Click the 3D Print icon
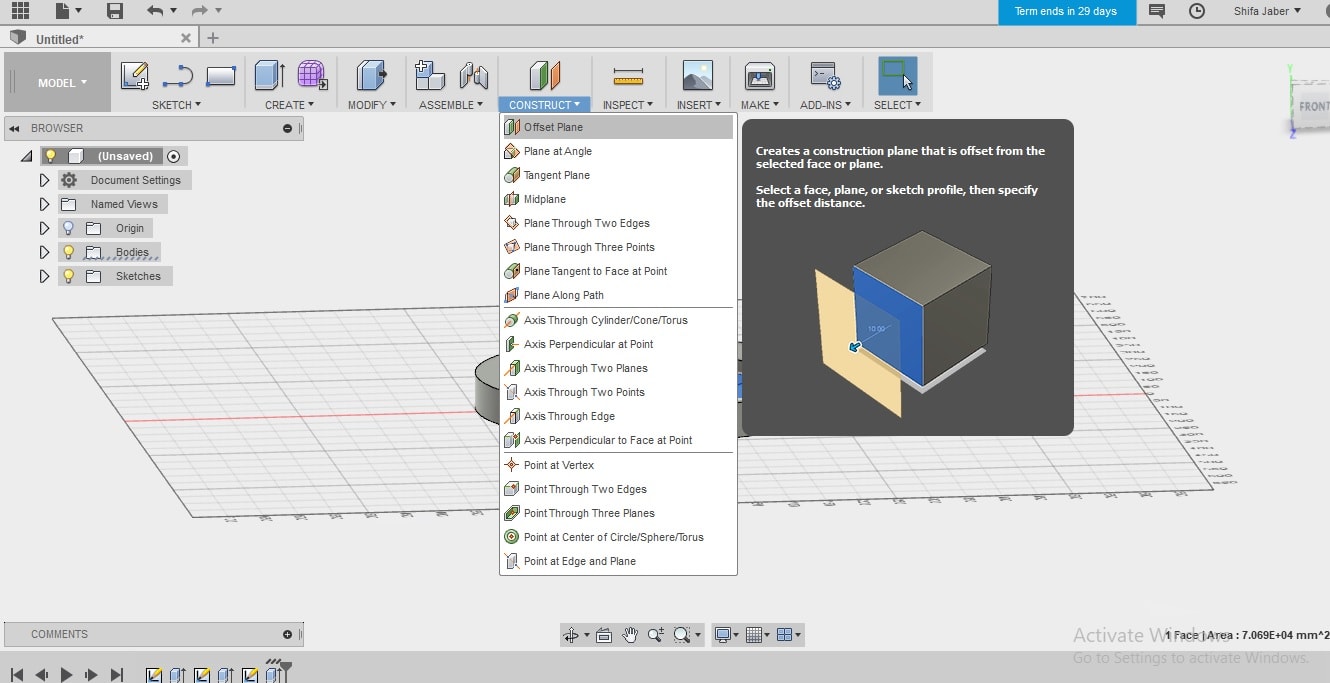1330x683 pixels. click(760, 76)
